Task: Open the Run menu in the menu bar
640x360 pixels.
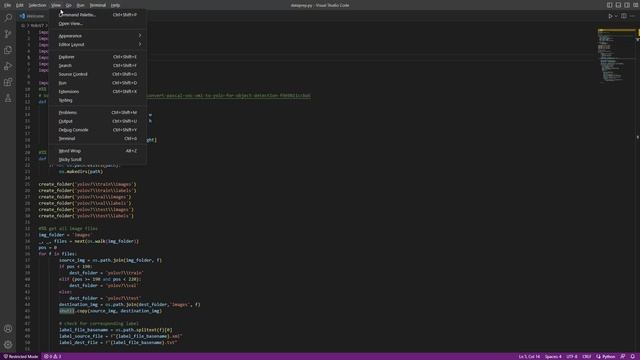Action: [80, 5]
